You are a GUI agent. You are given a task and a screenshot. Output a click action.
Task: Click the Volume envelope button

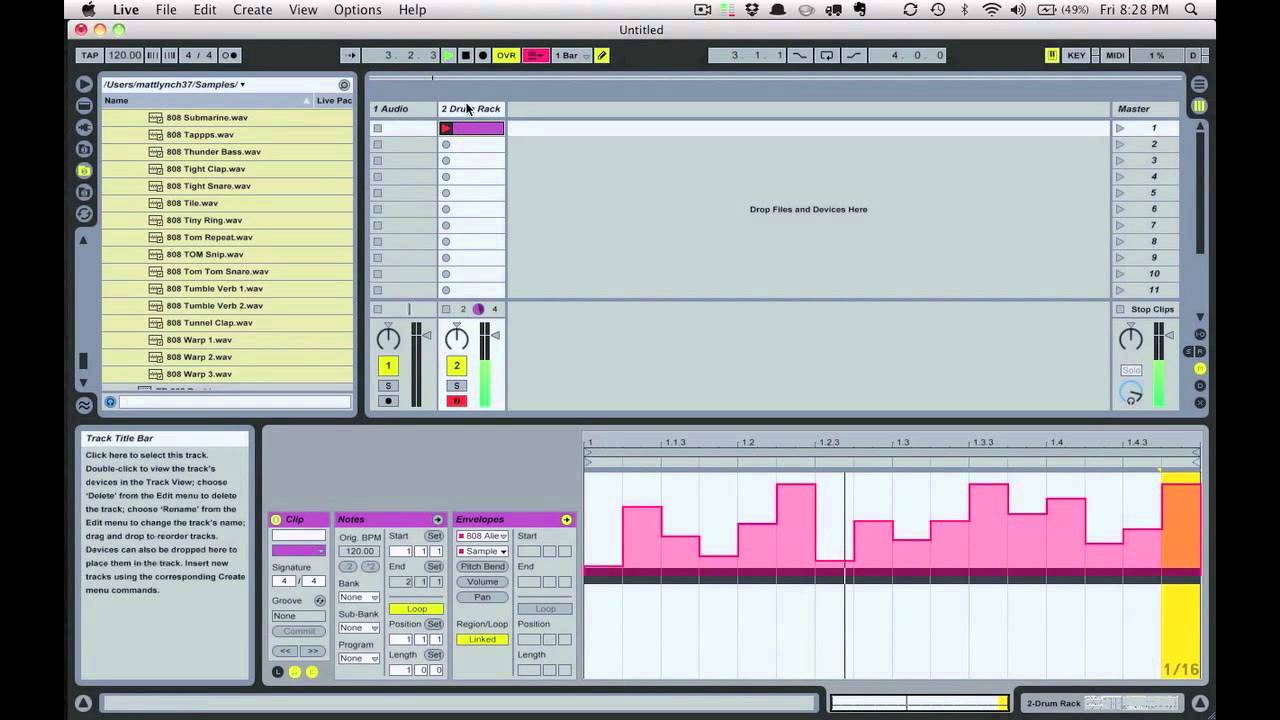click(x=482, y=582)
